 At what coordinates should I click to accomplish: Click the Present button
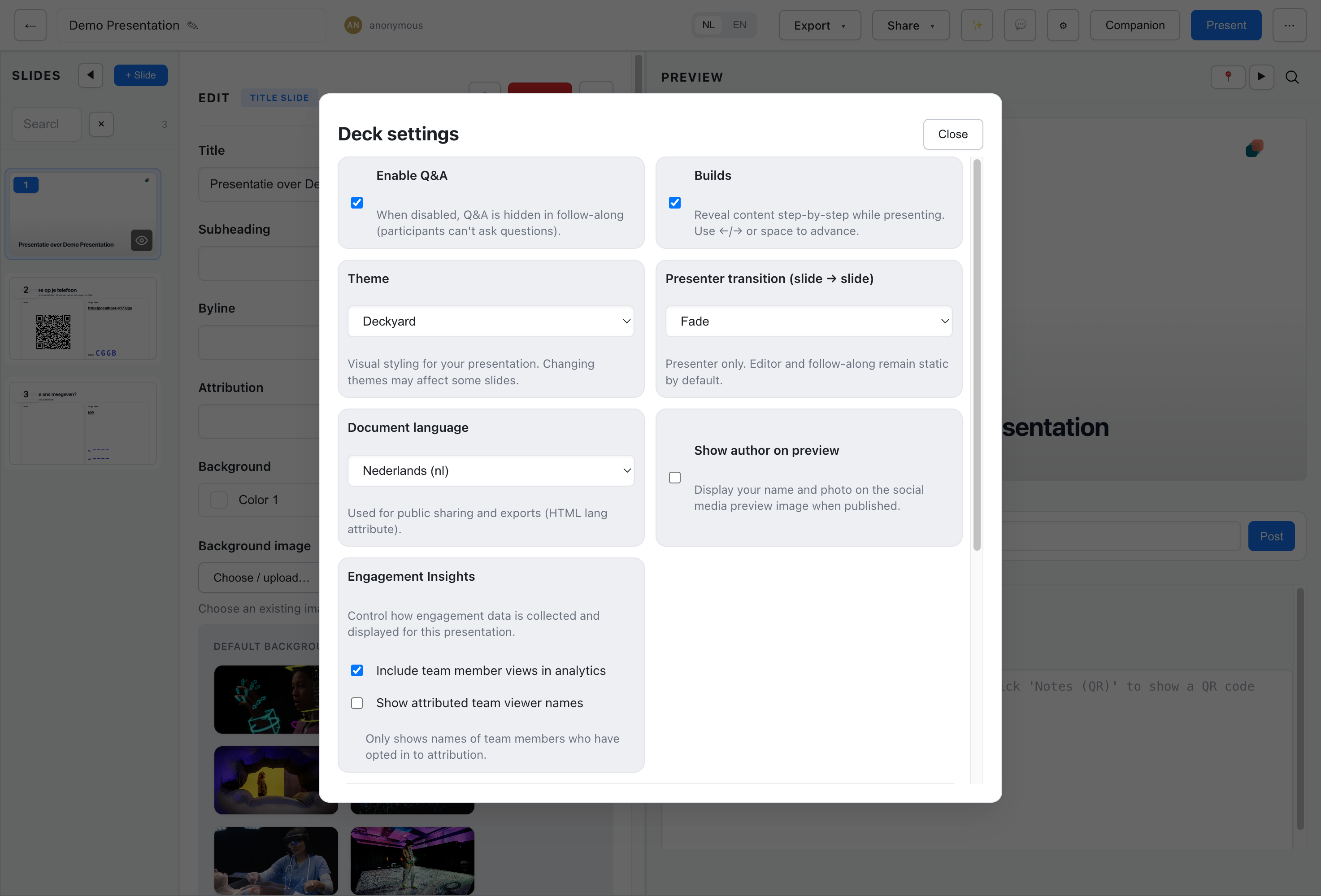coord(1226,26)
